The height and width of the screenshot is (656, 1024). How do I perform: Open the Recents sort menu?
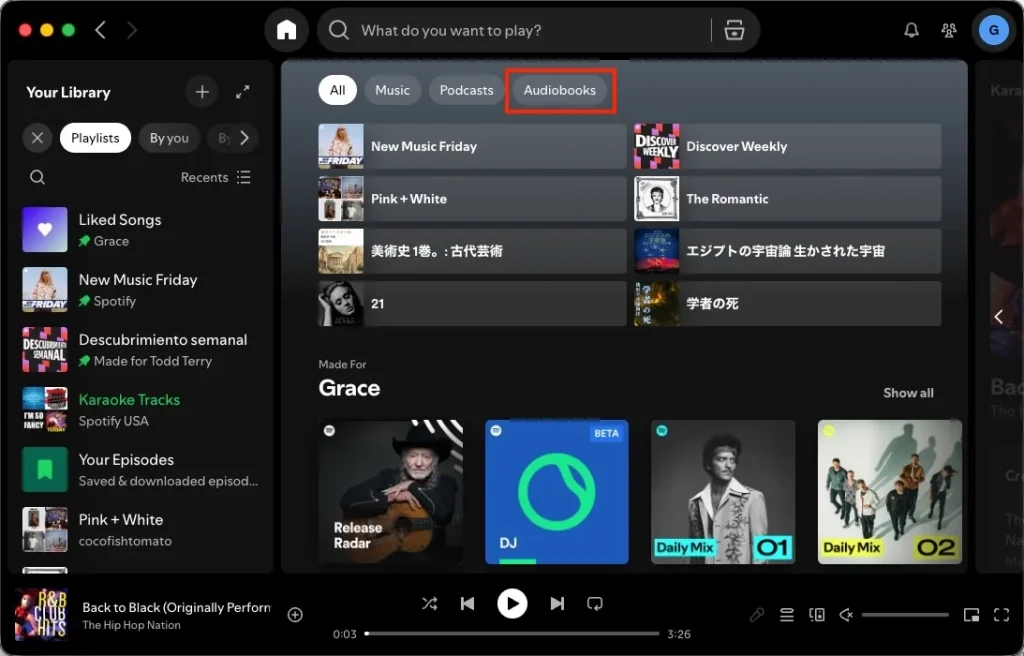215,177
